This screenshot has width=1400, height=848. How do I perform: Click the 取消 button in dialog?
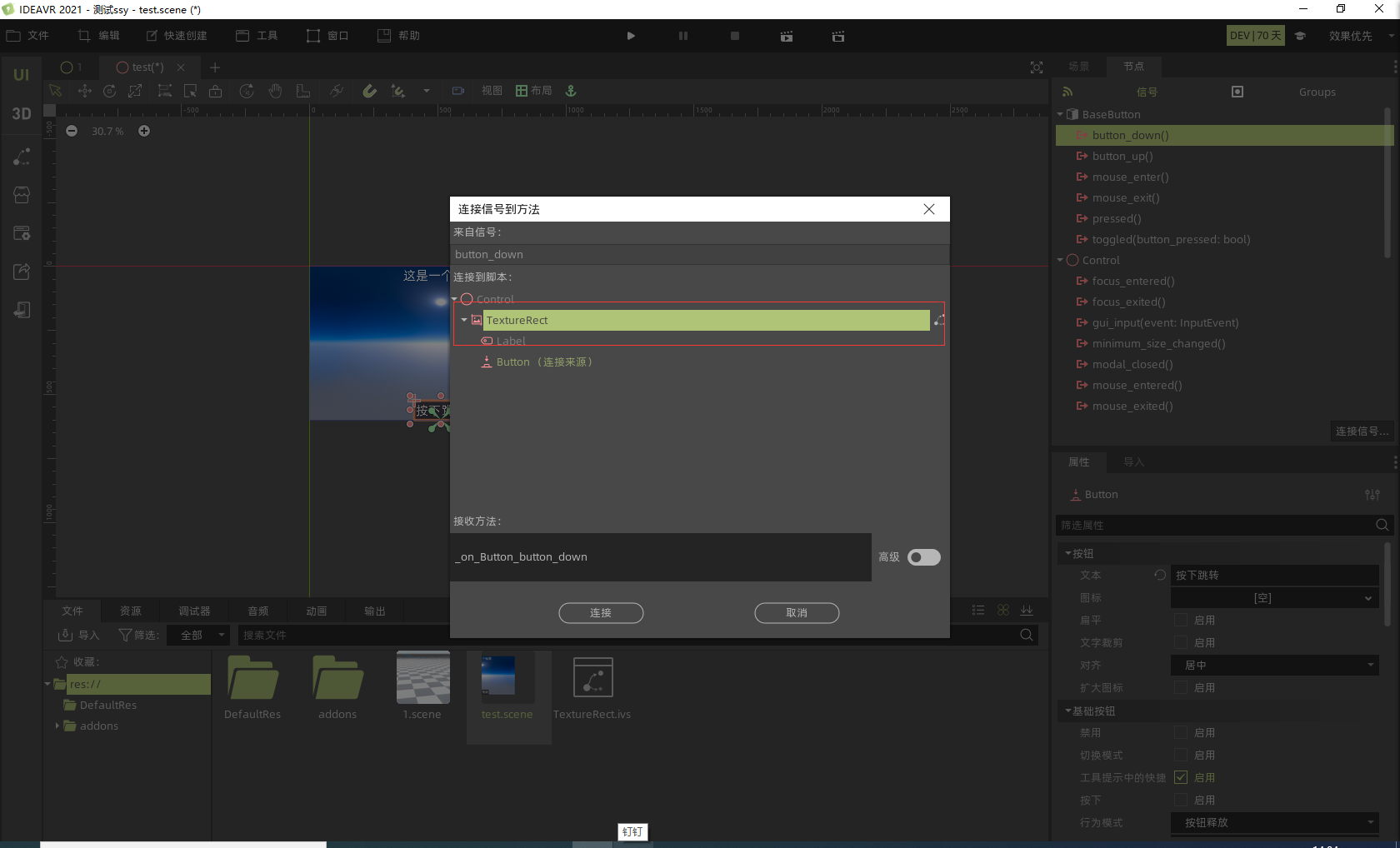[797, 613]
